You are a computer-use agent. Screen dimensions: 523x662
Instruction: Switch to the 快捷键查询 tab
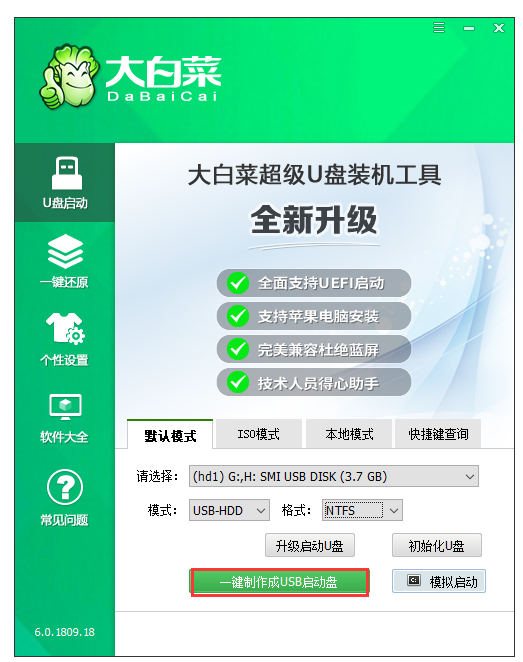(438, 434)
